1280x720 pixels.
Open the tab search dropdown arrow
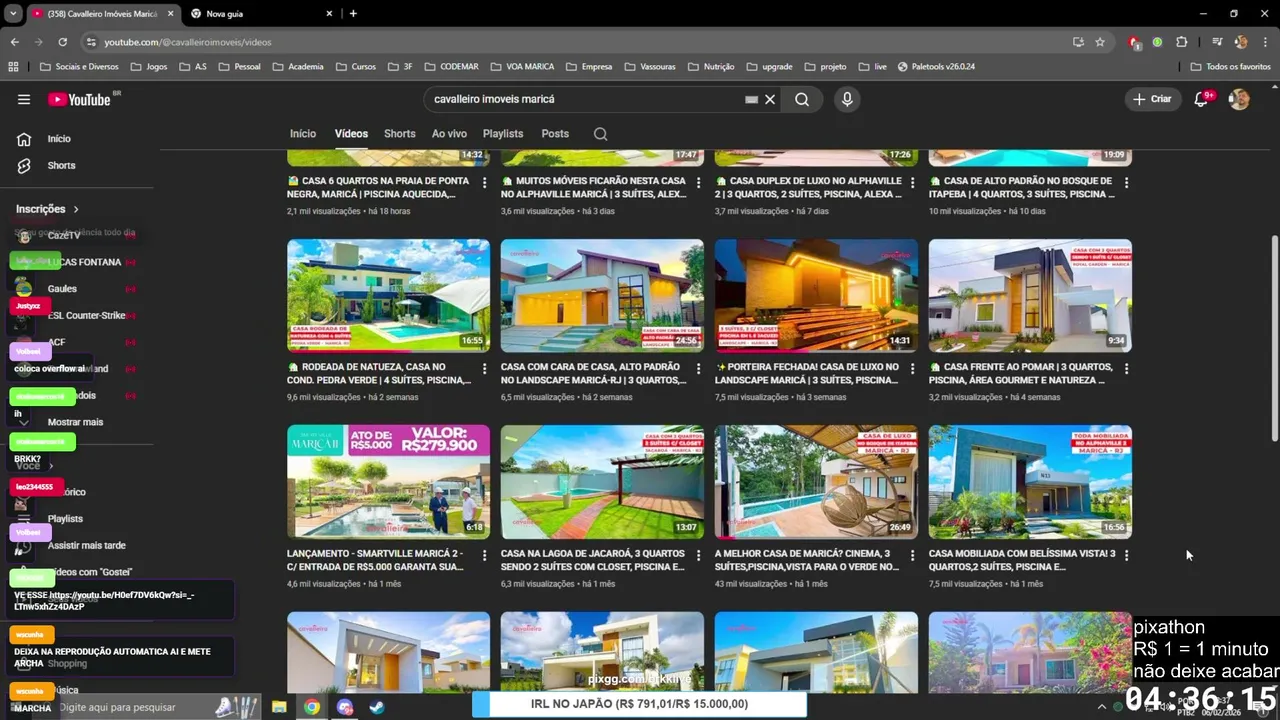(12, 14)
